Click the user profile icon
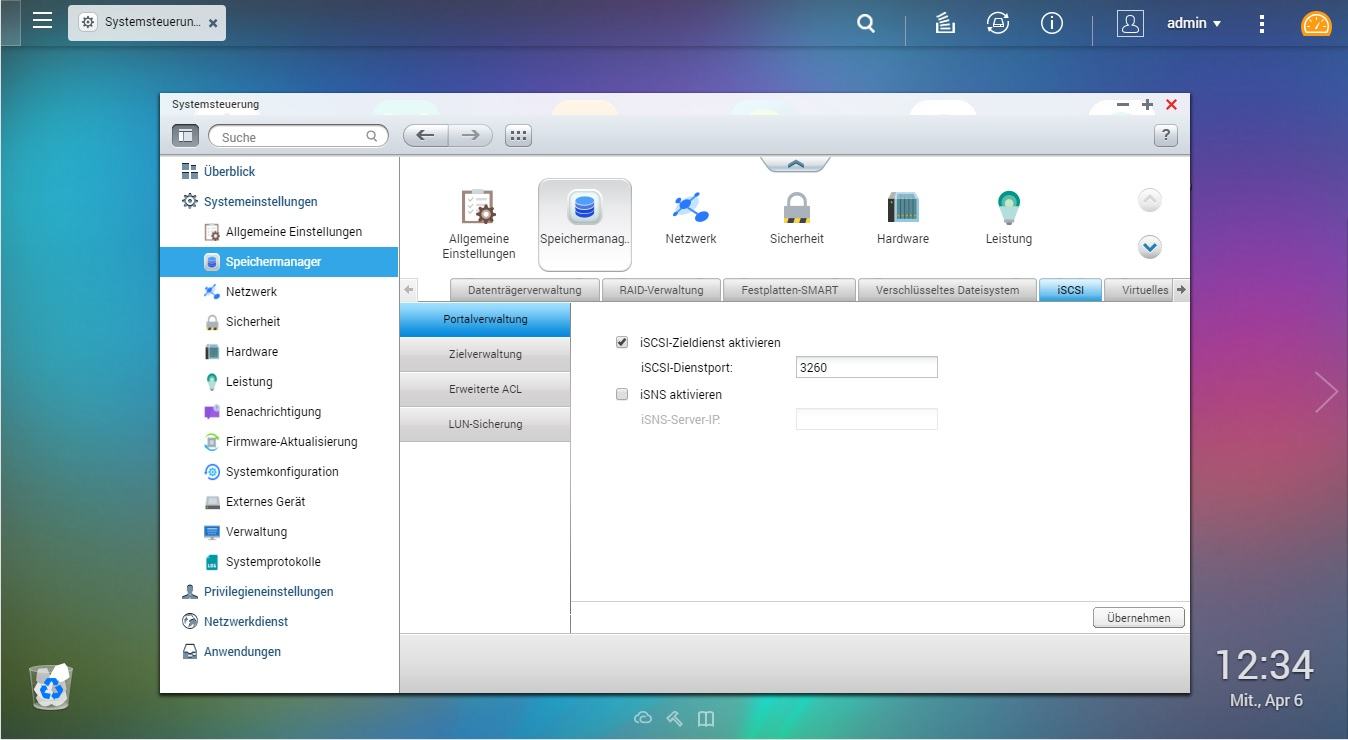Image resolution: width=1348 pixels, height=740 pixels. pos(1130,23)
